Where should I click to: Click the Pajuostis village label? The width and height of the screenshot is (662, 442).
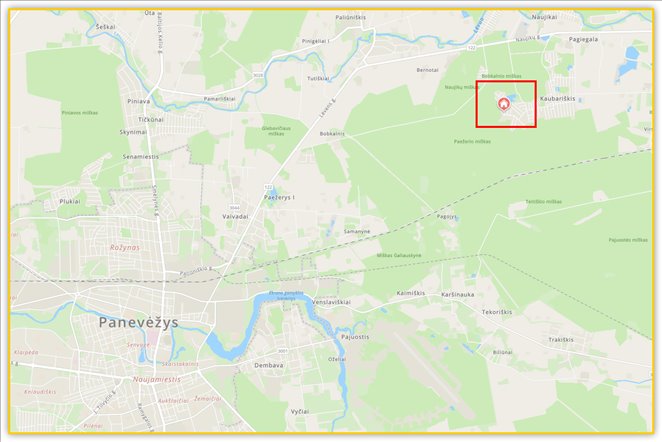(355, 337)
